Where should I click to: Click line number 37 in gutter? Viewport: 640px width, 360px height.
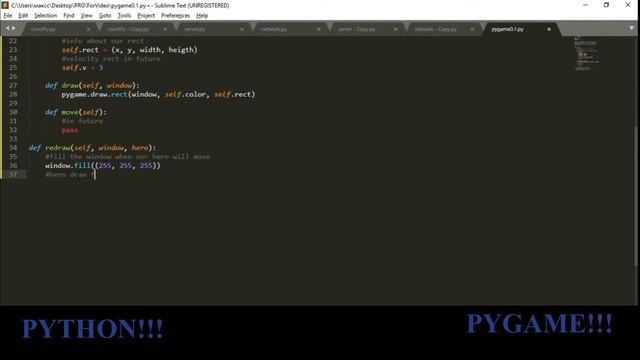13,175
